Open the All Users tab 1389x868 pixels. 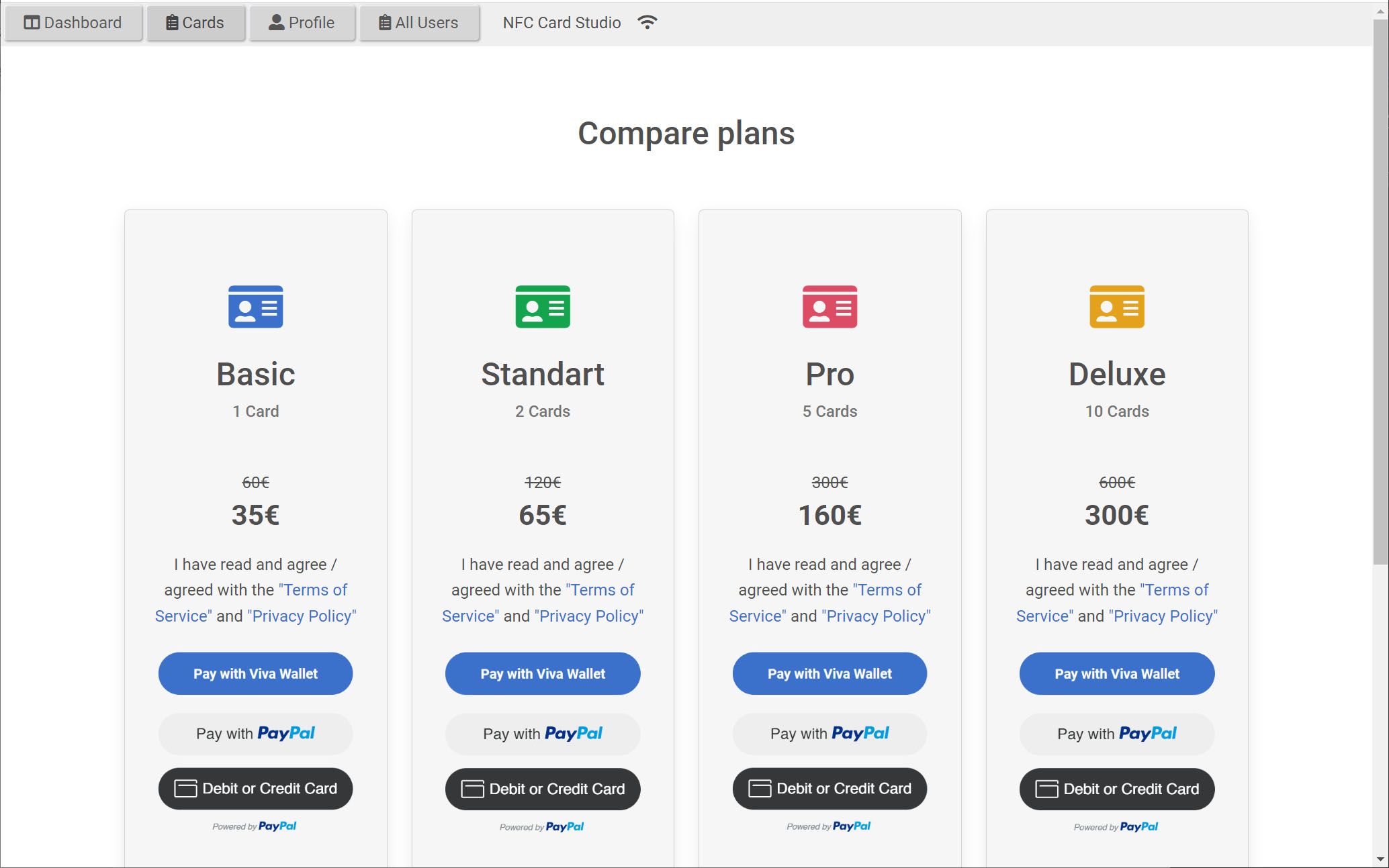pyautogui.click(x=418, y=23)
